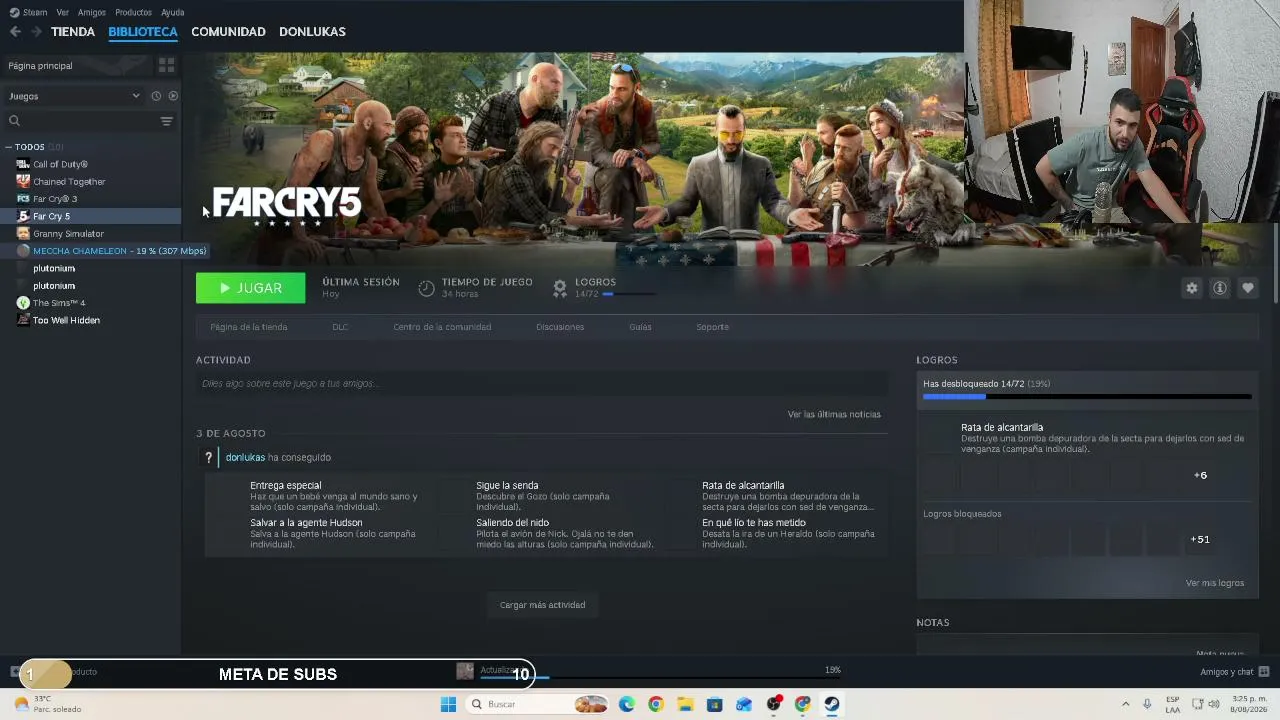
Task: Go back with the left arrow
Action: point(15,32)
